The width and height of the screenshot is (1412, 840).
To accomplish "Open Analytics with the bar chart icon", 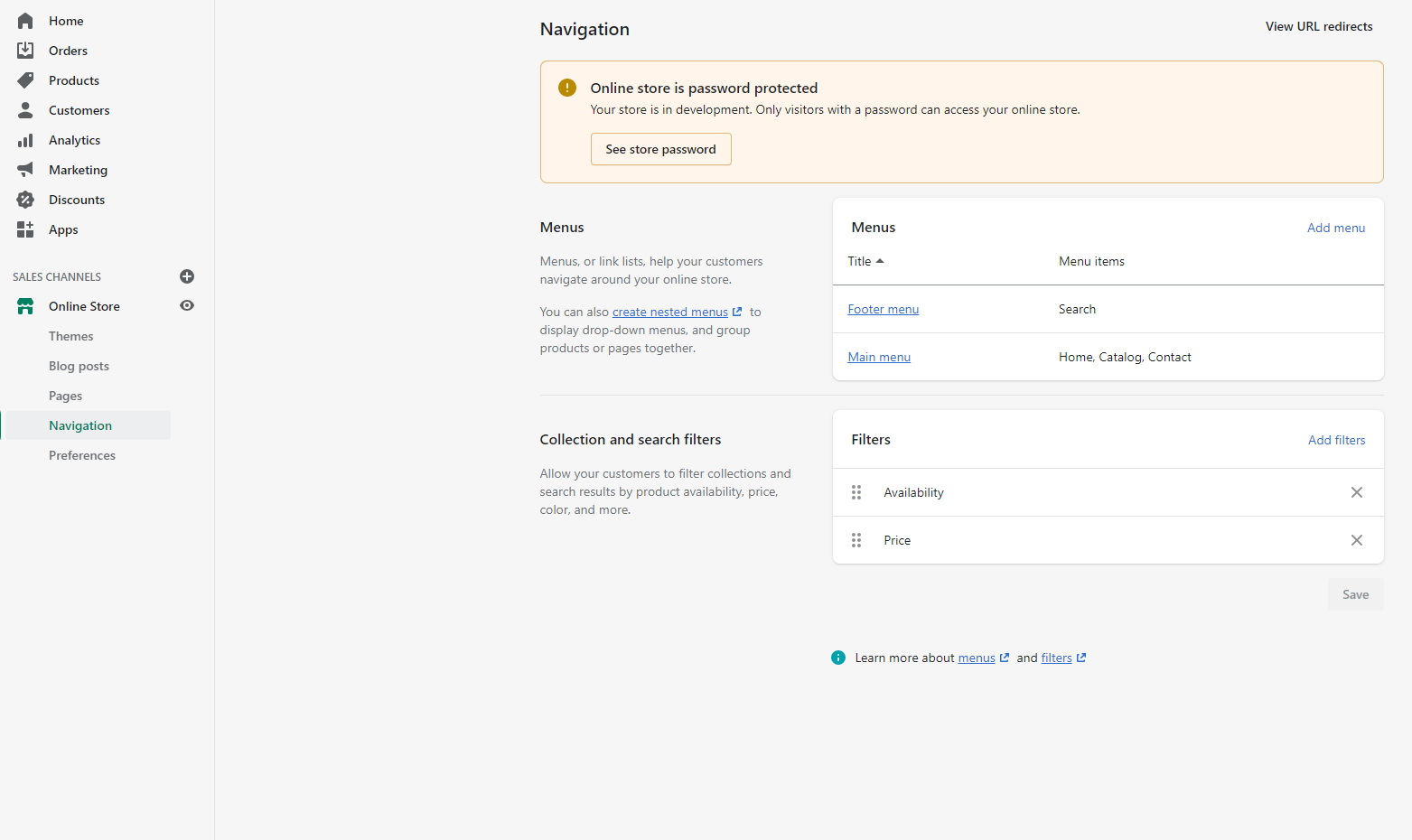I will pos(25,139).
